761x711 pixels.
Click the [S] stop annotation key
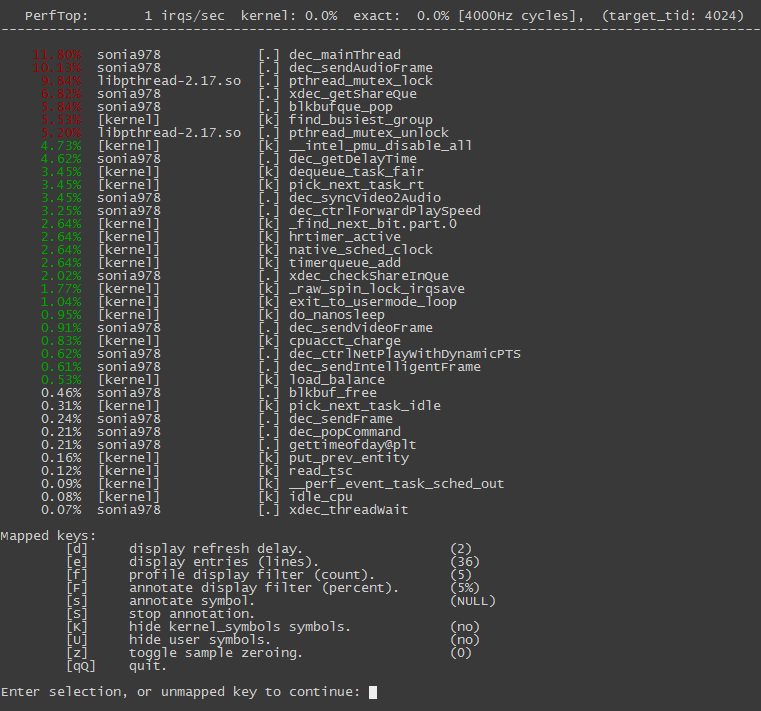(x=77, y=614)
